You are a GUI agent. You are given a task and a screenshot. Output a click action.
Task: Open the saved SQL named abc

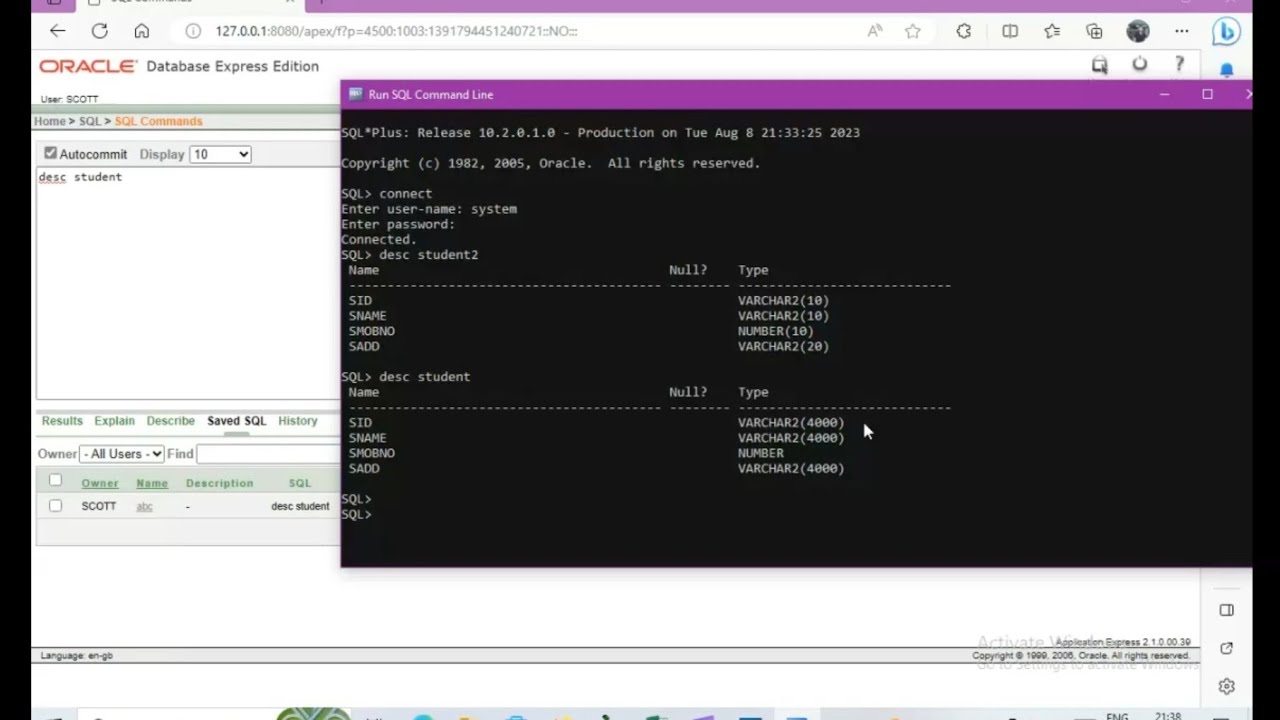pos(144,506)
